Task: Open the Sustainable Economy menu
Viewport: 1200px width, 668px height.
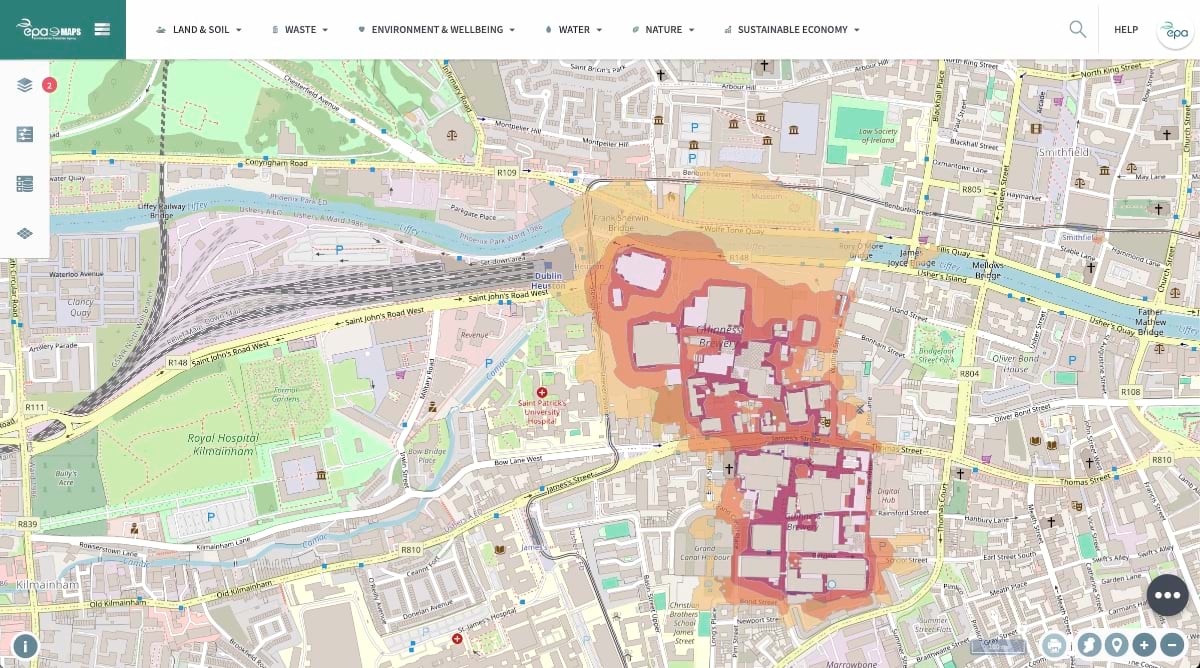Action: pyautogui.click(x=792, y=30)
